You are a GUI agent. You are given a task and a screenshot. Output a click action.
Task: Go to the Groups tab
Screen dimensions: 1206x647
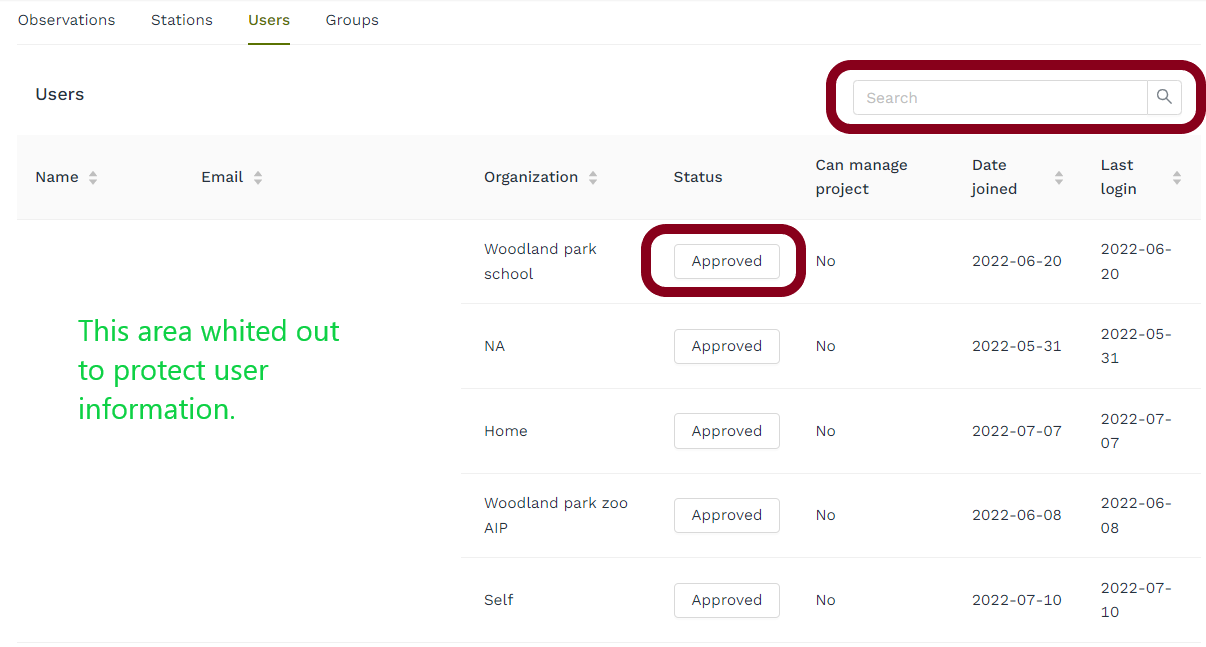point(352,20)
